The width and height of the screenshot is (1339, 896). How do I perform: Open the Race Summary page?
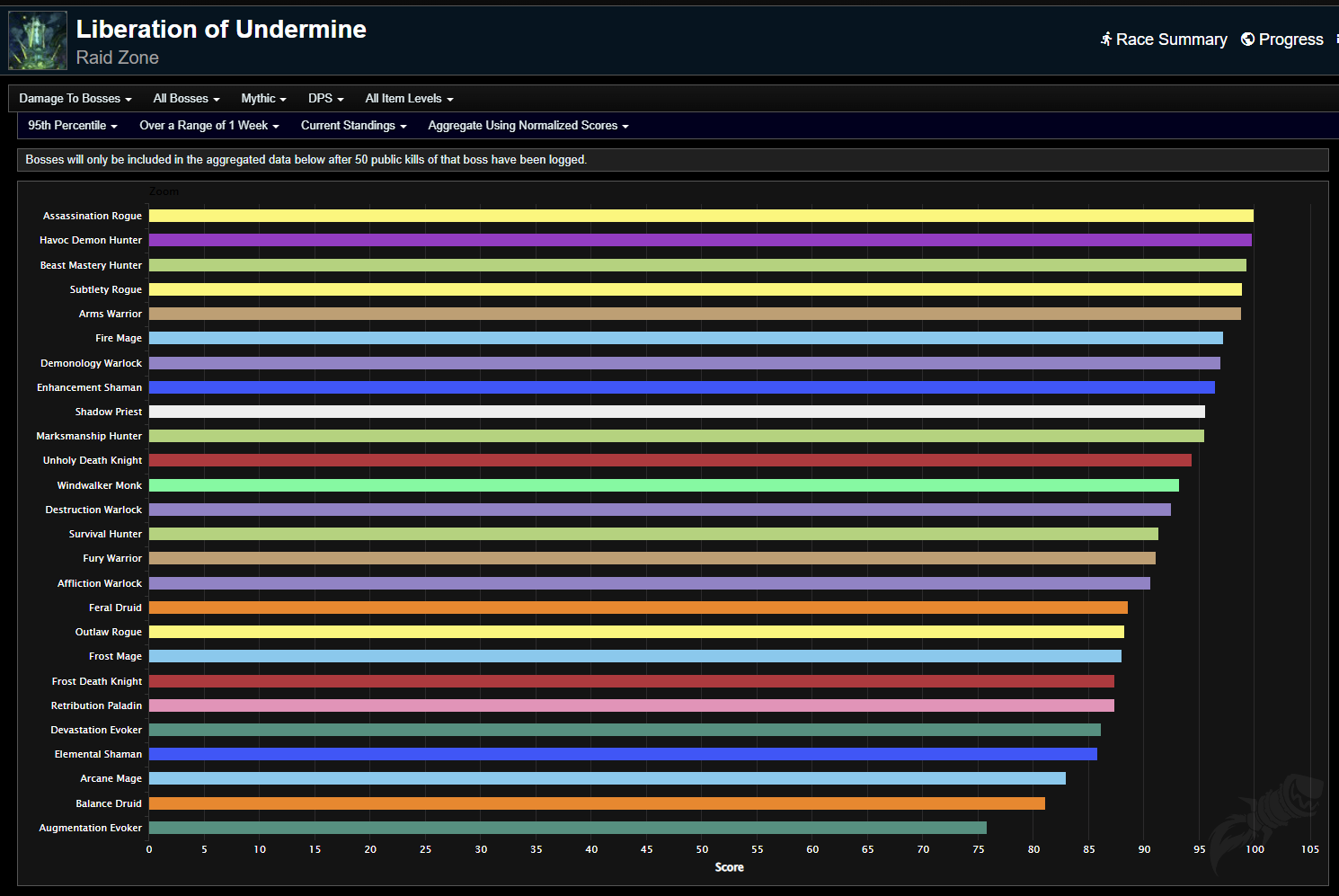coord(1171,40)
